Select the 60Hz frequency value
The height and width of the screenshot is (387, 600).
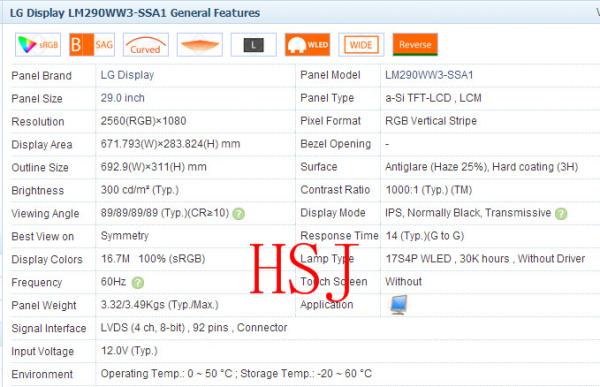tap(113, 282)
